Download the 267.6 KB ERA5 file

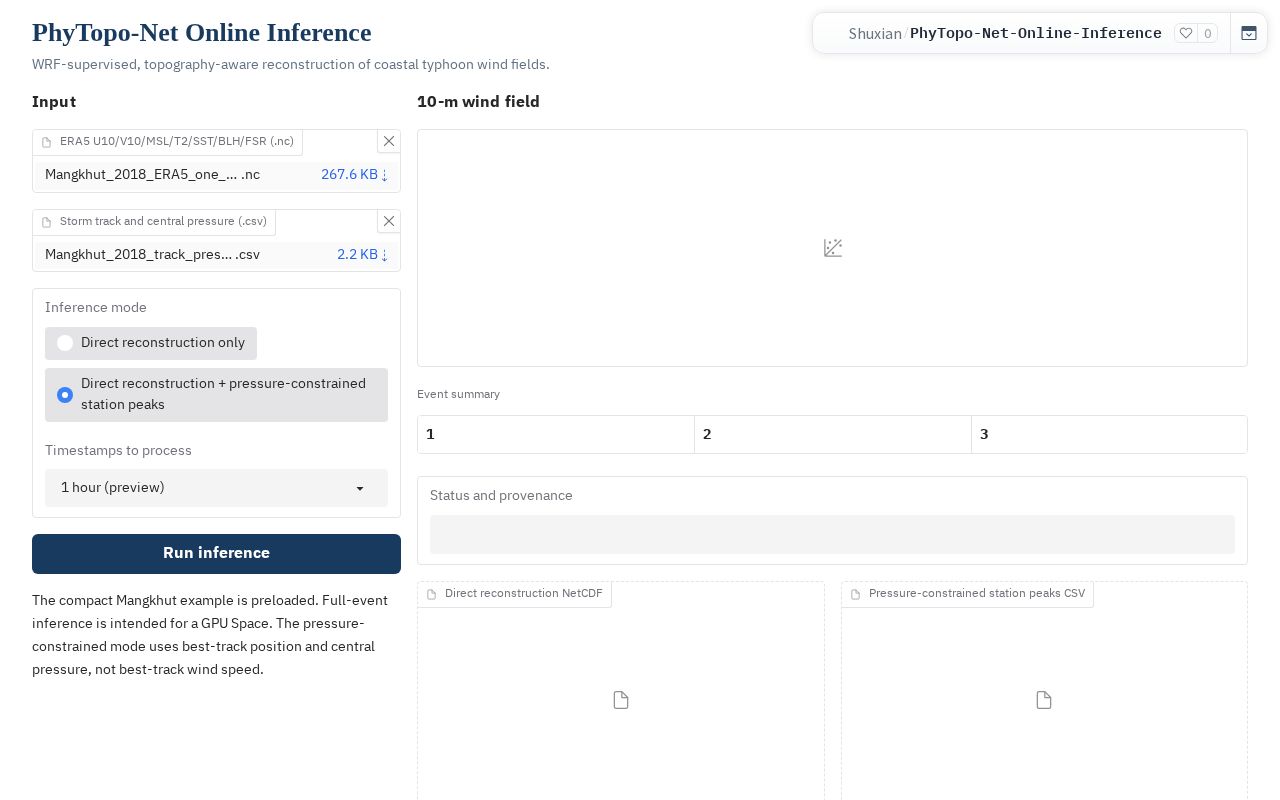pos(354,174)
